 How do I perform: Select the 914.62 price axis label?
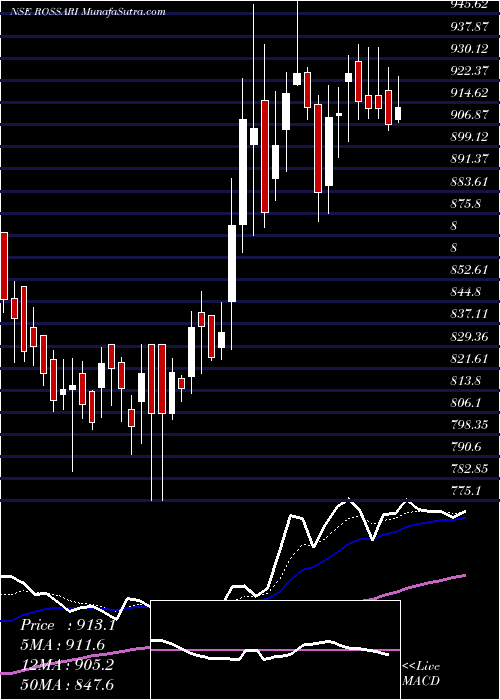click(x=470, y=93)
